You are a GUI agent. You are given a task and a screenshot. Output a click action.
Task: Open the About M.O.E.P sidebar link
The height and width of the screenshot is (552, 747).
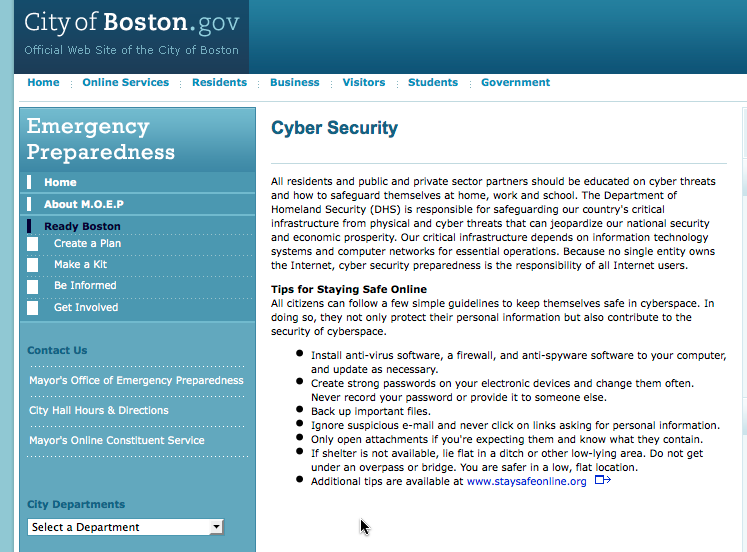(83, 204)
